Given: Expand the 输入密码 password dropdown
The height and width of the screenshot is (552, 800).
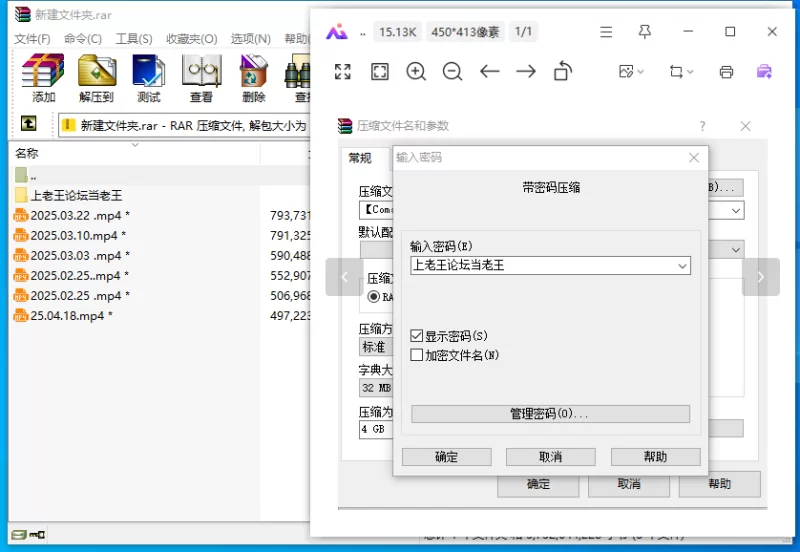Looking at the screenshot, I should pos(683,266).
